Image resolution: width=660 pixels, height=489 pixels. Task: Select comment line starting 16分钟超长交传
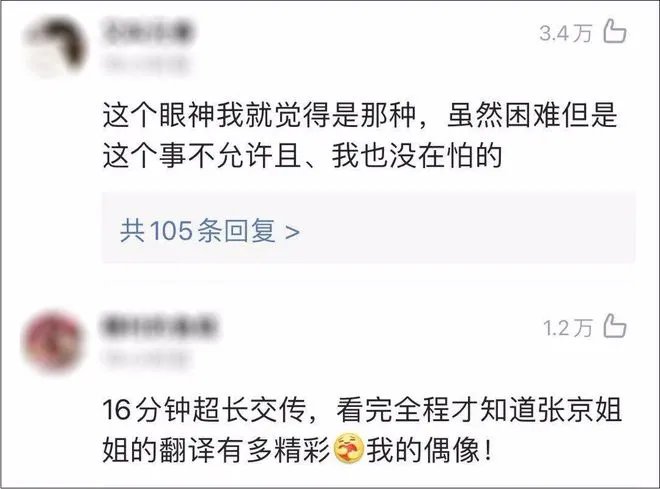362,409
